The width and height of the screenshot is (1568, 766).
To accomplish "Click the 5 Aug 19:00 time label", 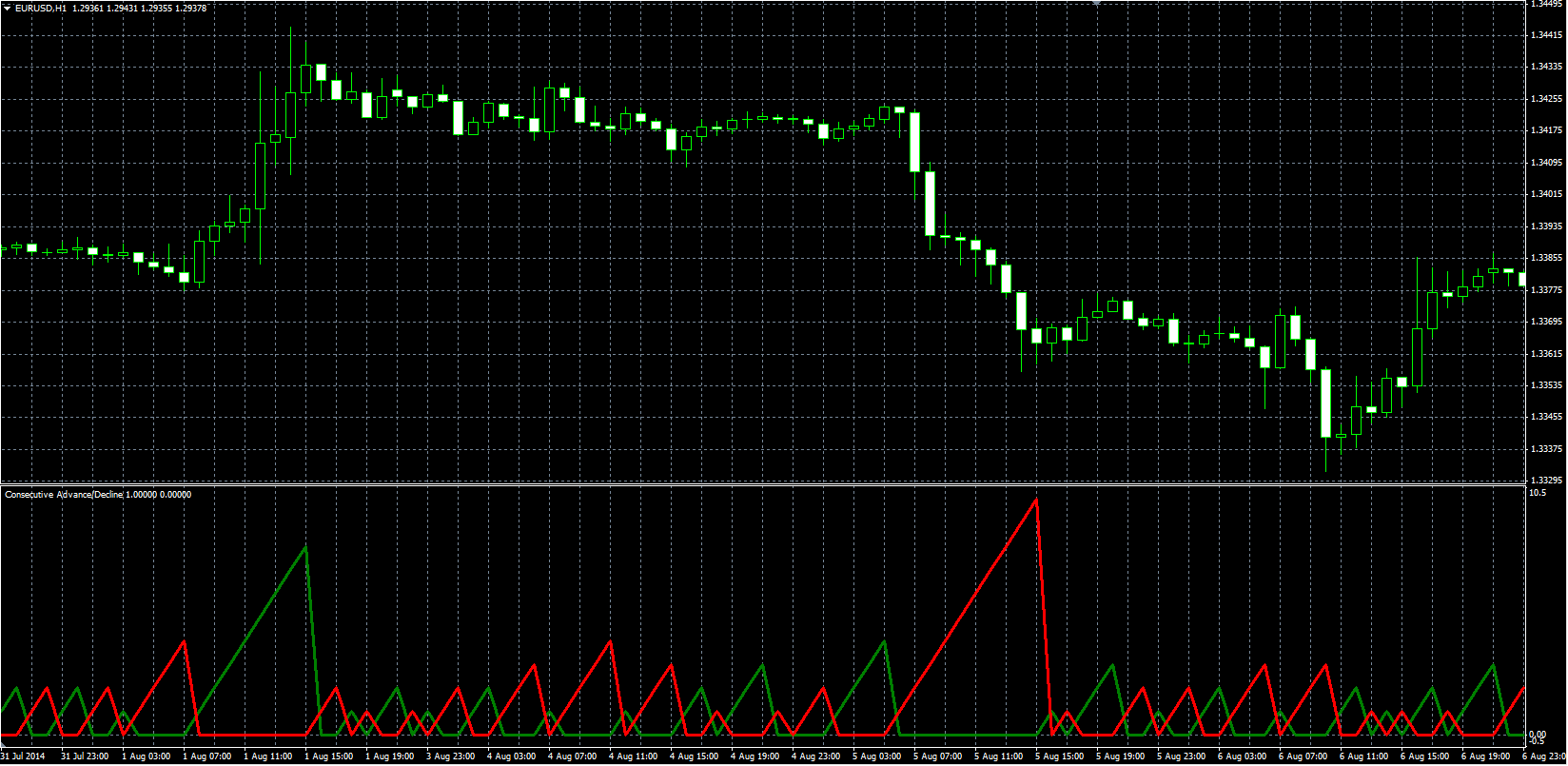I will click(1121, 756).
